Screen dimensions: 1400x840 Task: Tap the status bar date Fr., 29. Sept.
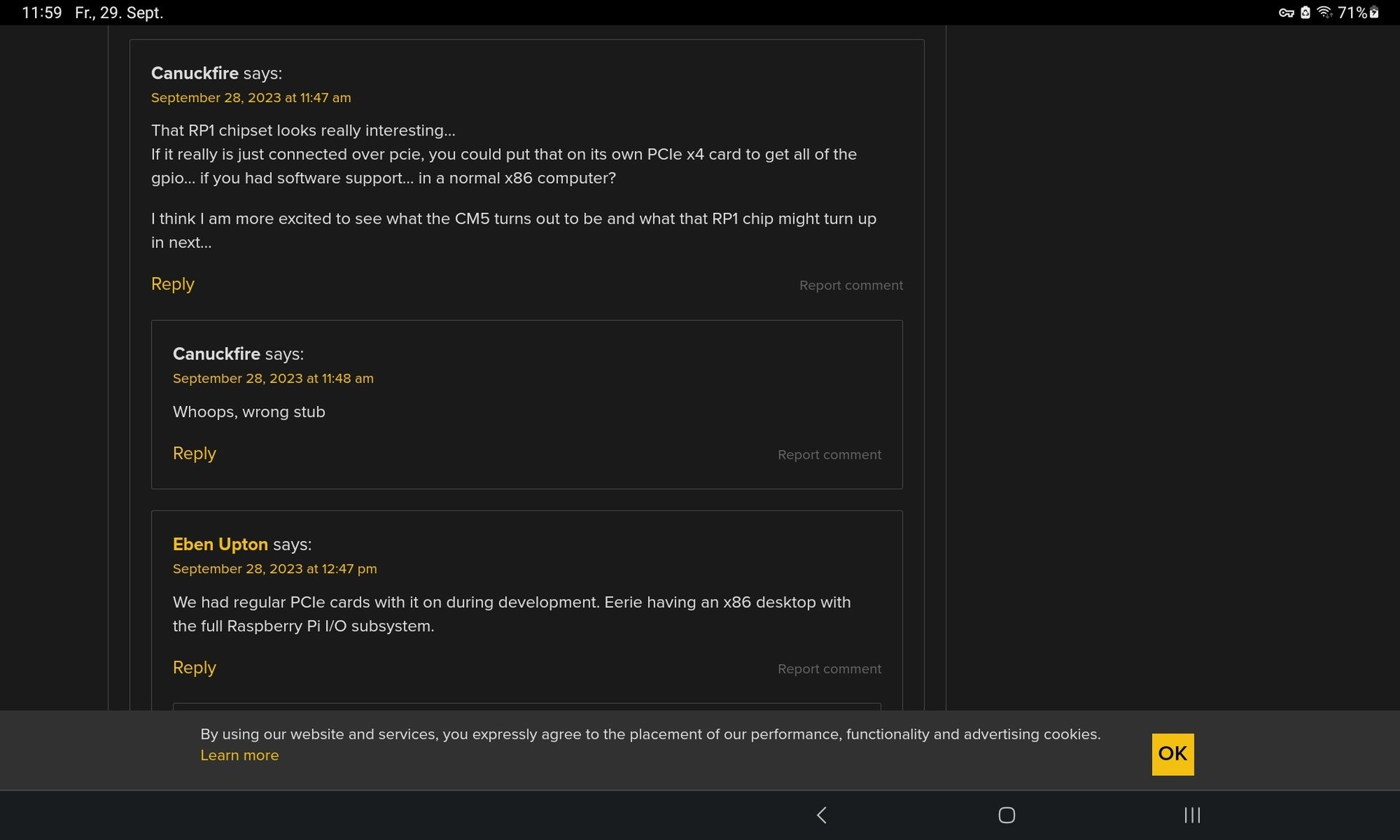tap(119, 12)
